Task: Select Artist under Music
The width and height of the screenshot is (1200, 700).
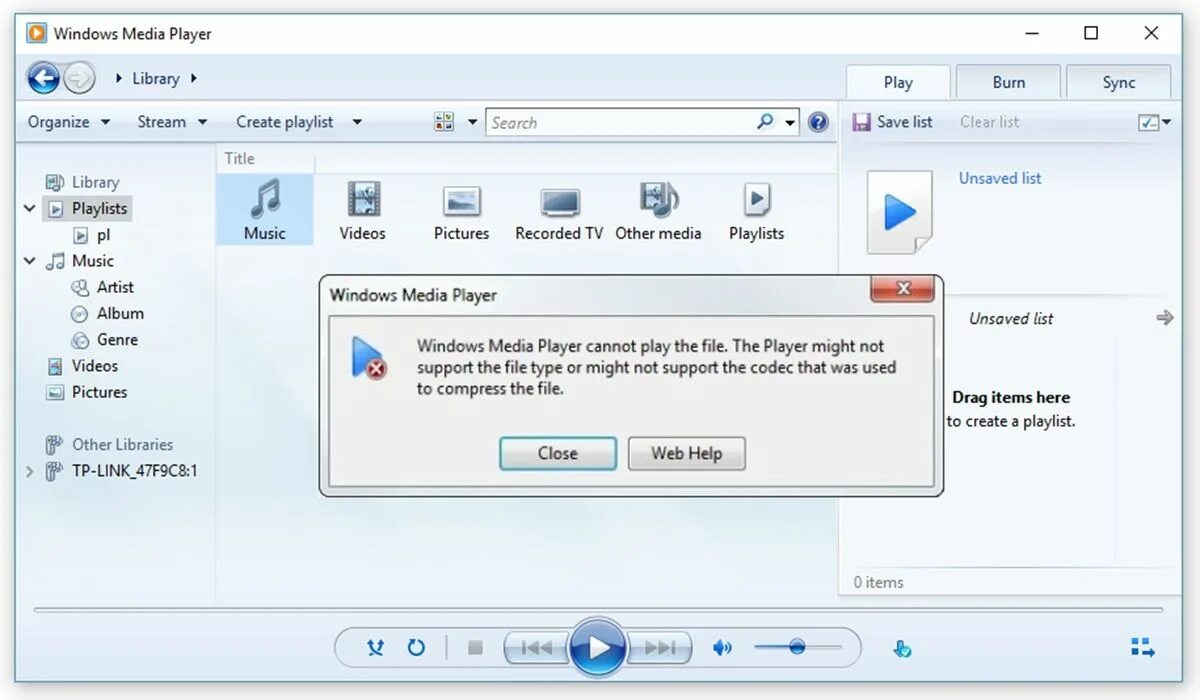Action: (x=103, y=287)
